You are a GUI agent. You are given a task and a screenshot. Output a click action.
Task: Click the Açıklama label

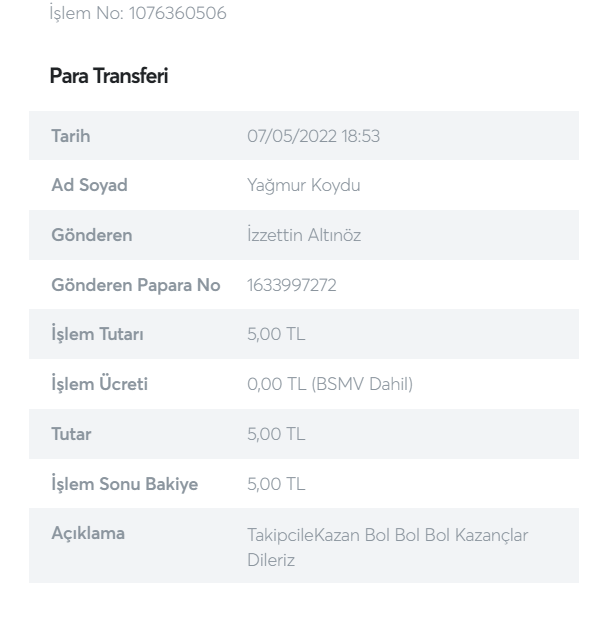point(88,534)
